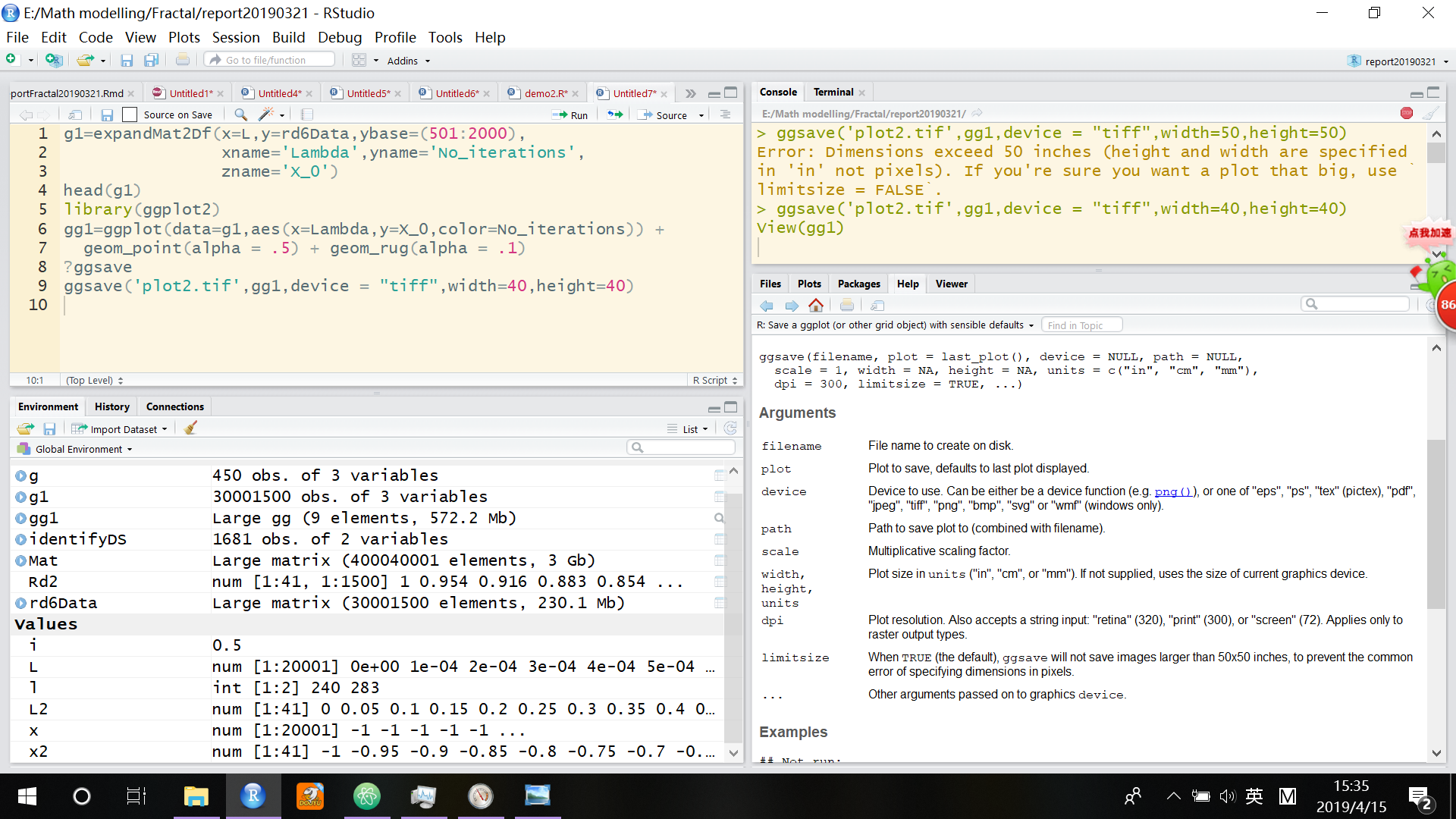This screenshot has height=819, width=1456.
Task: Open the Import Dataset dropdown
Action: 120,428
